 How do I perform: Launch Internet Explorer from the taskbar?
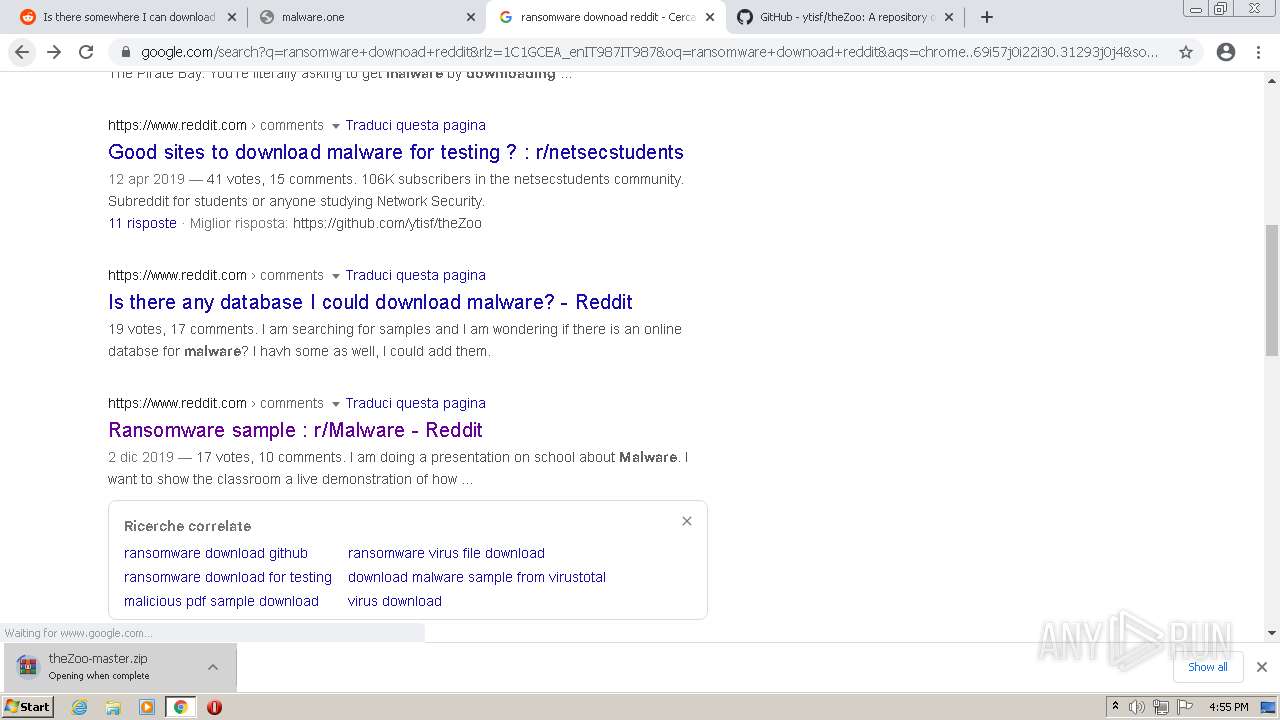[79, 707]
